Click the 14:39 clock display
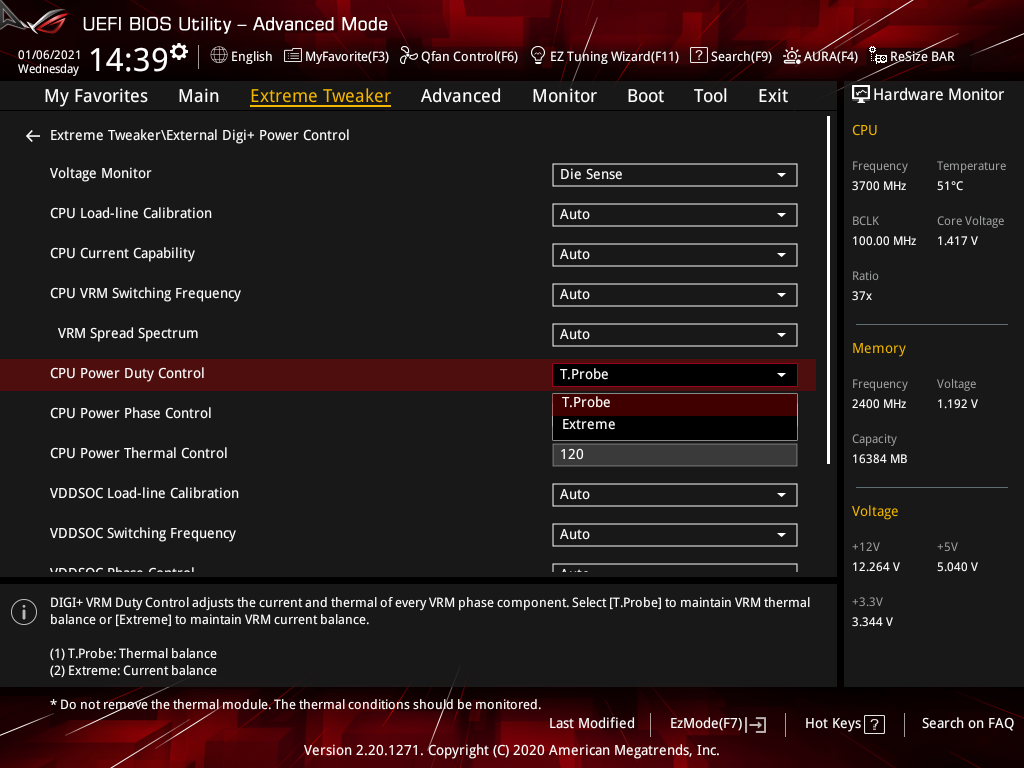The height and width of the screenshot is (768, 1024). (x=129, y=59)
